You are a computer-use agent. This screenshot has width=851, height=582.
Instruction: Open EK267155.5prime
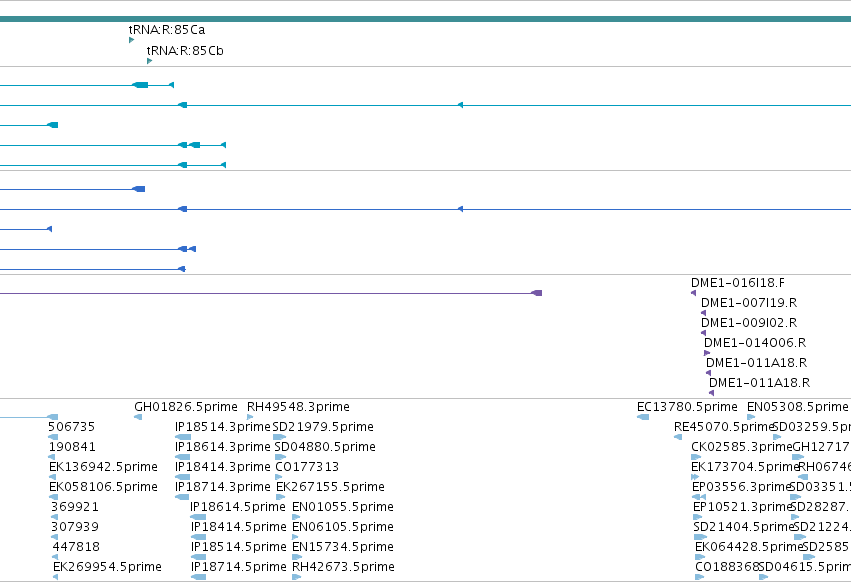pos(331,487)
